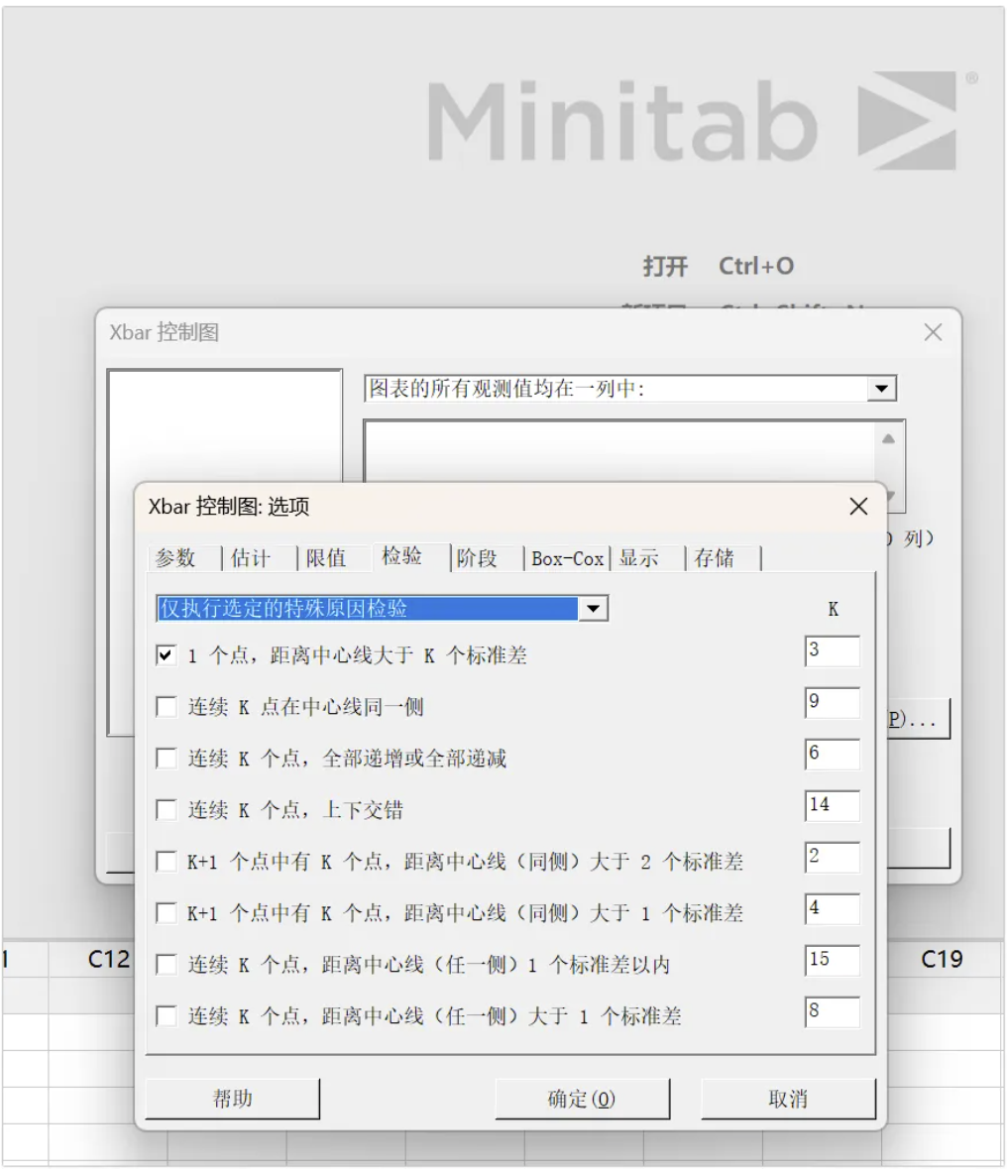This screenshot has width=1008, height=1176.
Task: Select column header C19 in the worksheet
Action: click(941, 959)
